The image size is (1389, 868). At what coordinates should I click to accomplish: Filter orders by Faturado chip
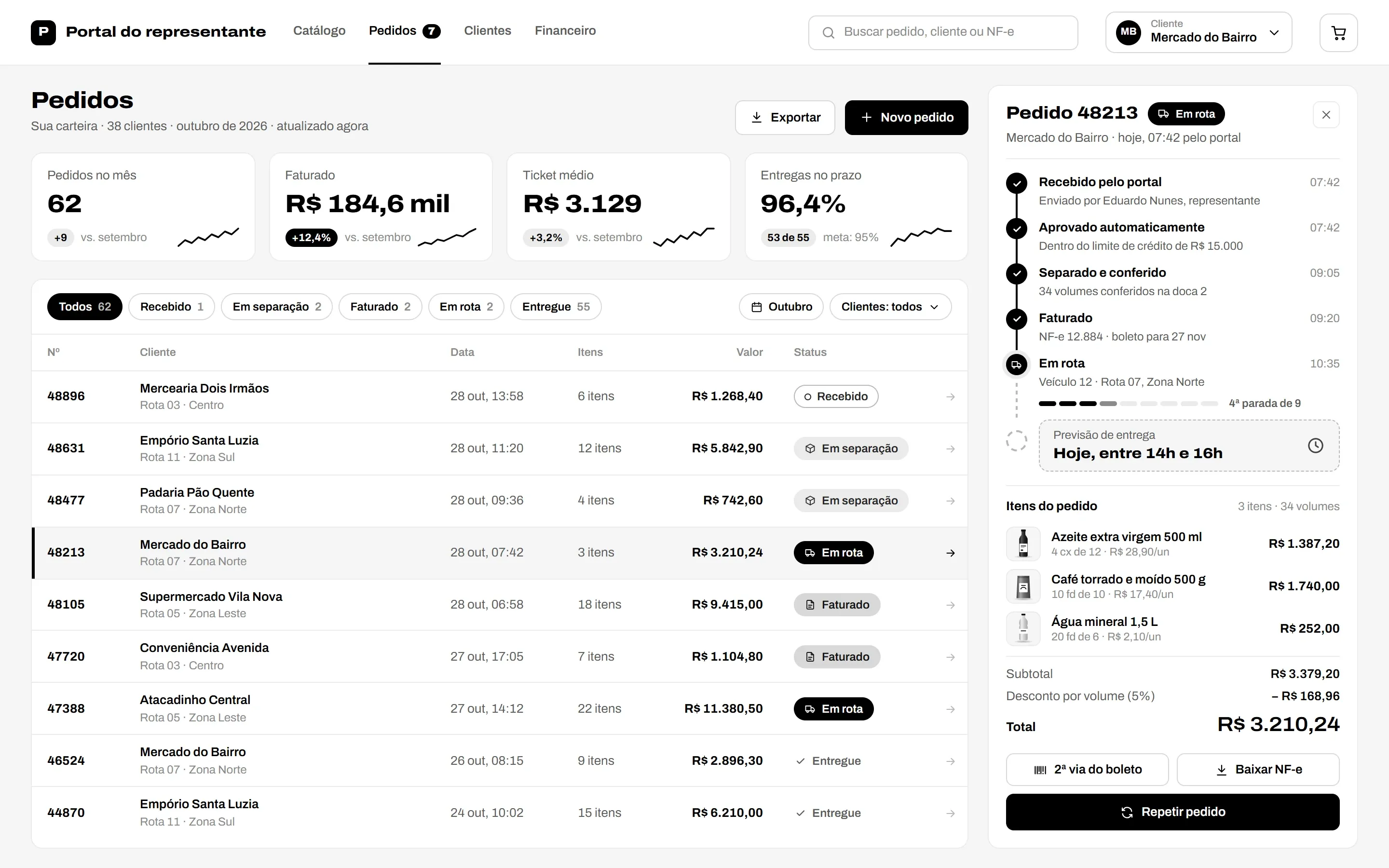tap(380, 307)
